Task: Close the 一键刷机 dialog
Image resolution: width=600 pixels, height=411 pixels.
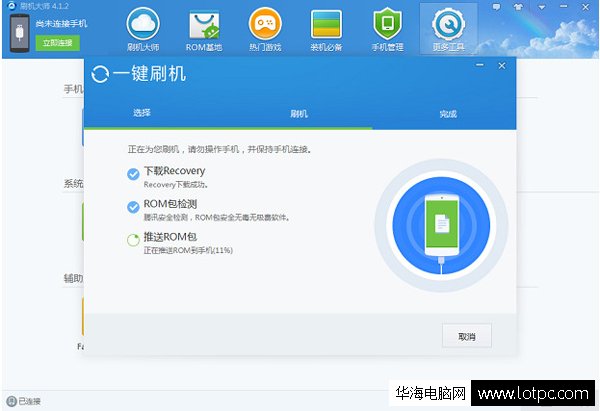Action: 502,66
